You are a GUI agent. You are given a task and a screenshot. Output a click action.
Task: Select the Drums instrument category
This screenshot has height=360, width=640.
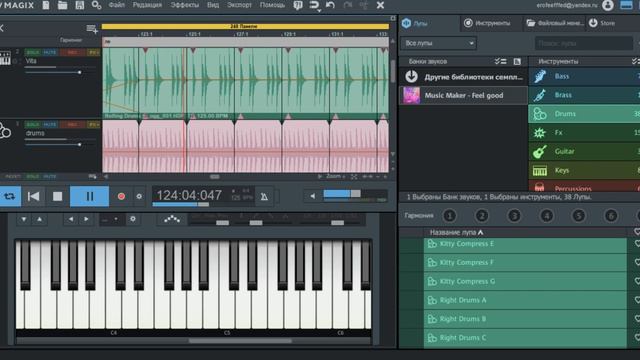point(584,114)
